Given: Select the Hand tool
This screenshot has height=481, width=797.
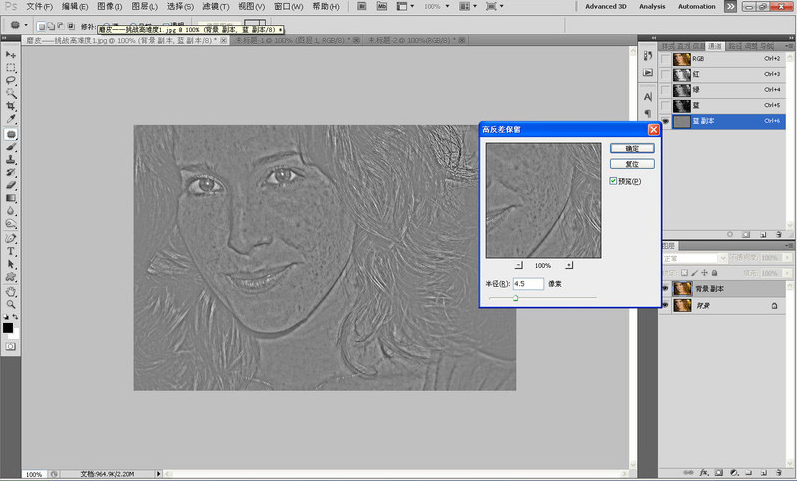Looking at the screenshot, I should 11,291.
